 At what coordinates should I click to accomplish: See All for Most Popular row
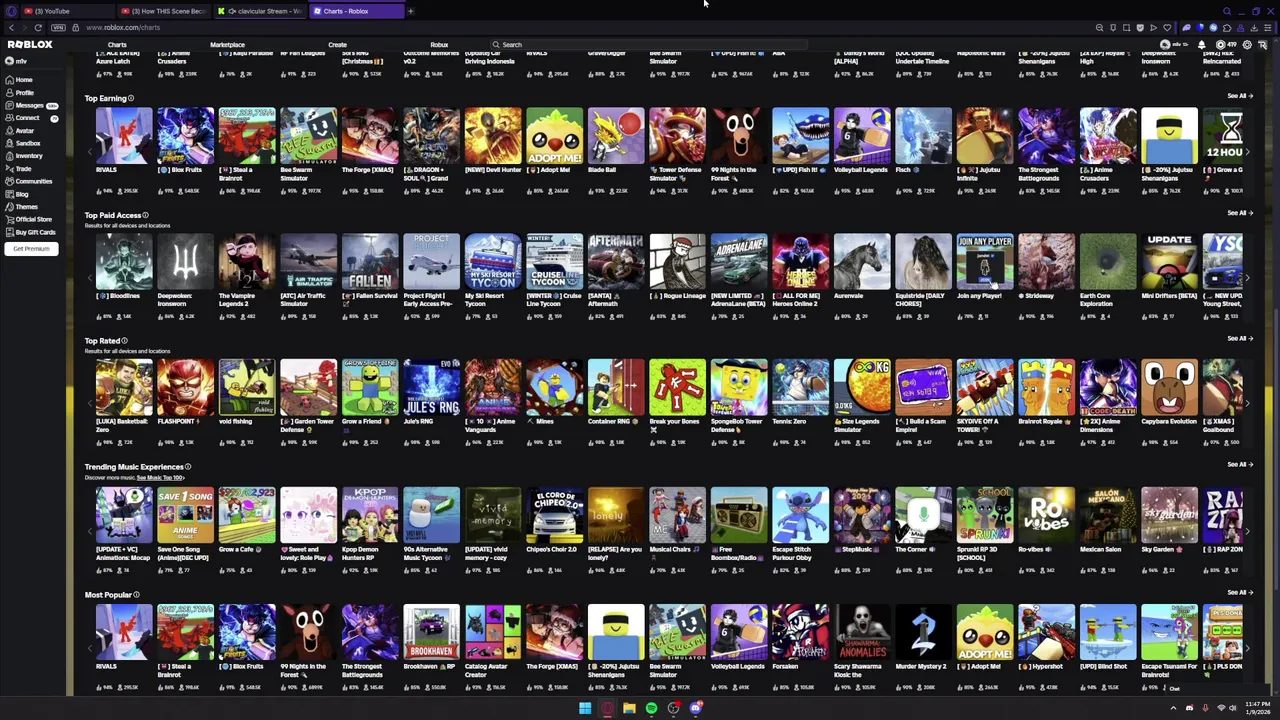(1239, 593)
